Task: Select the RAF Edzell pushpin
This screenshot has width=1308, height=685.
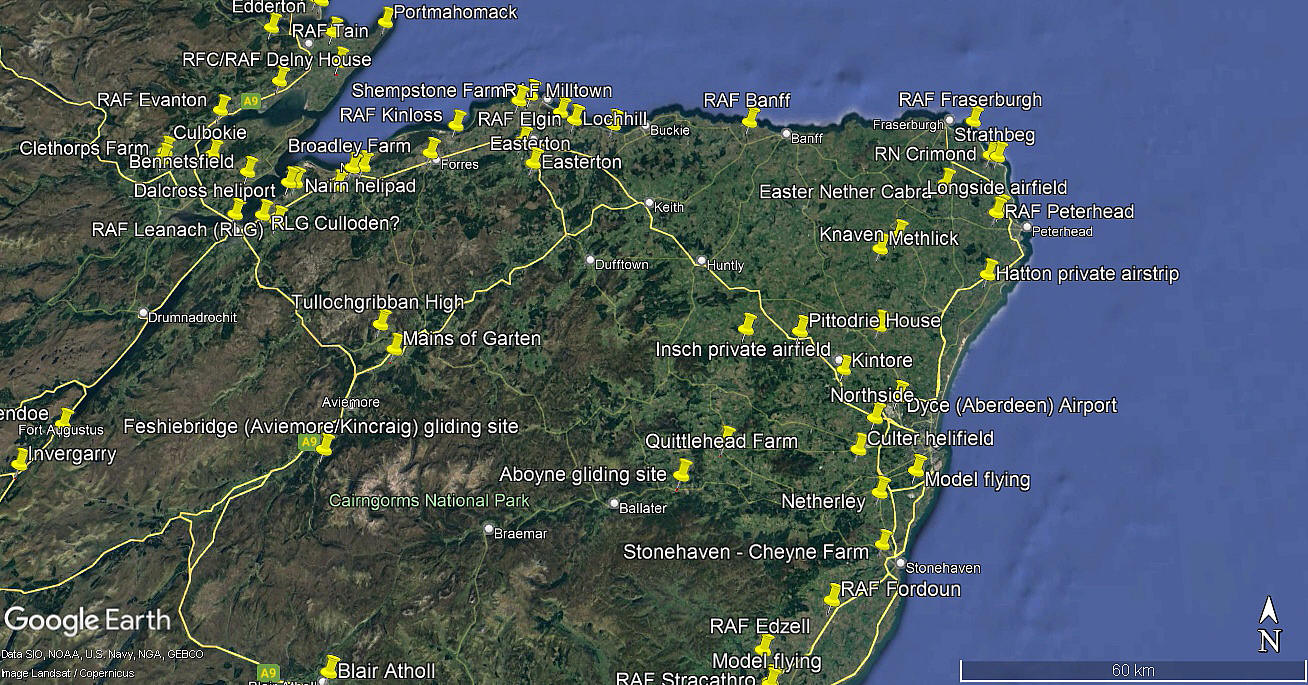Action: (765, 644)
